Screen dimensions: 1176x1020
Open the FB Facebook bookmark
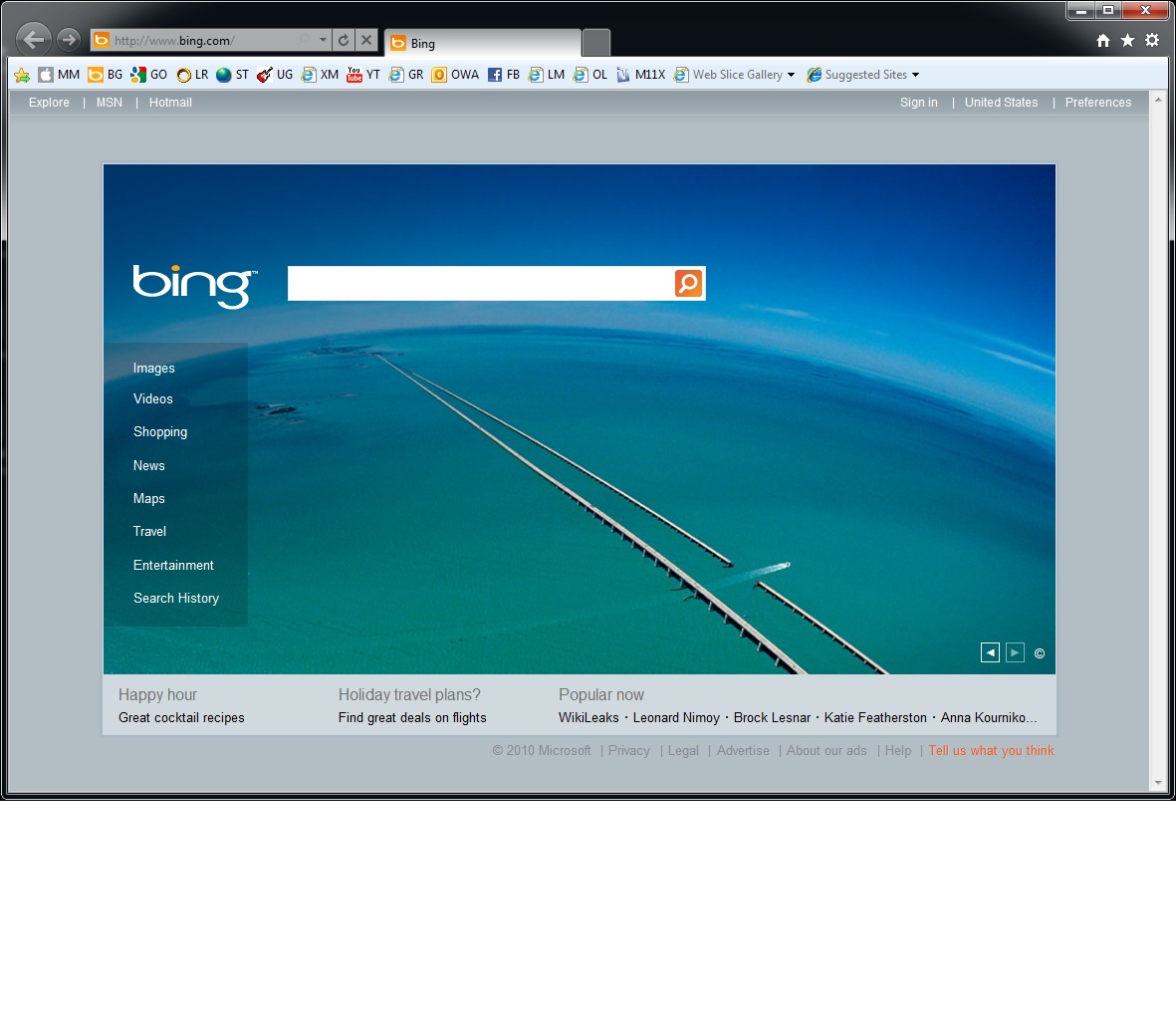[503, 75]
